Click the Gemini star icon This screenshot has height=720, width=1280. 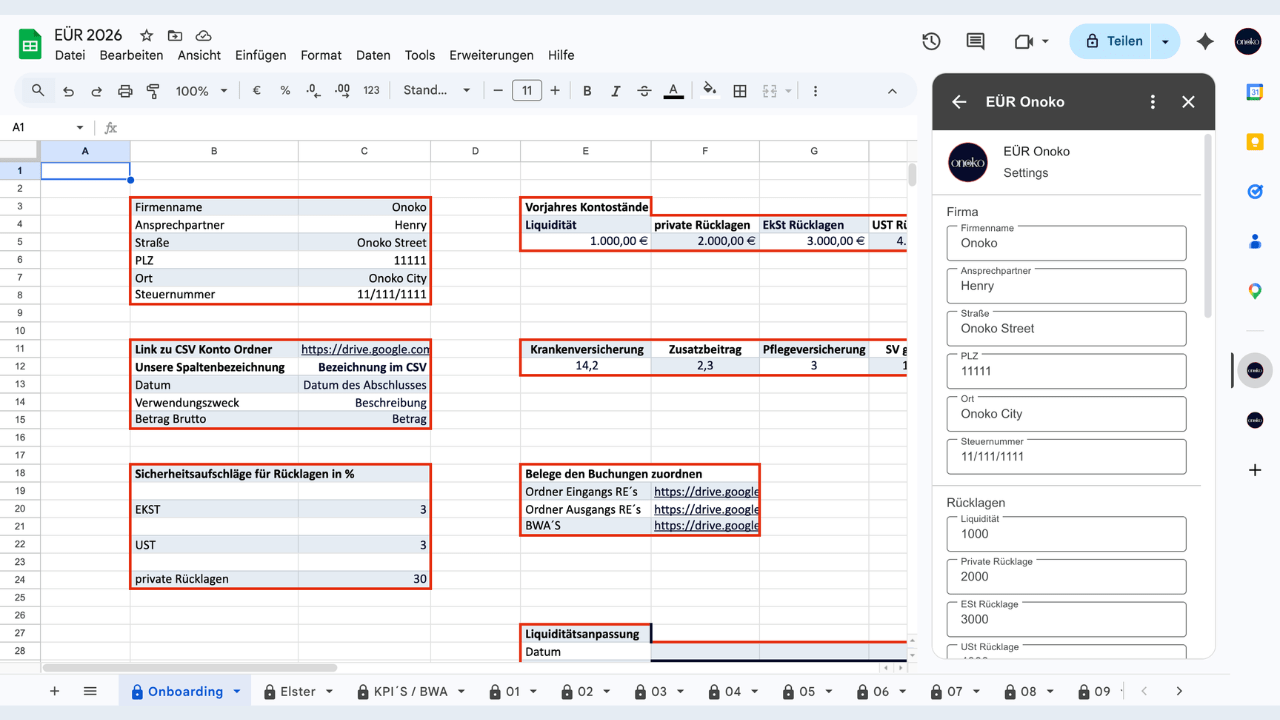[1206, 41]
